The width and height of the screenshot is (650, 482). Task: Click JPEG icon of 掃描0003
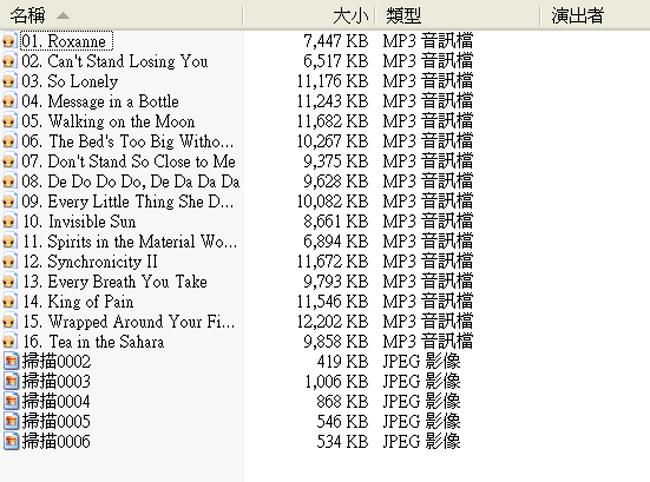pos(11,381)
